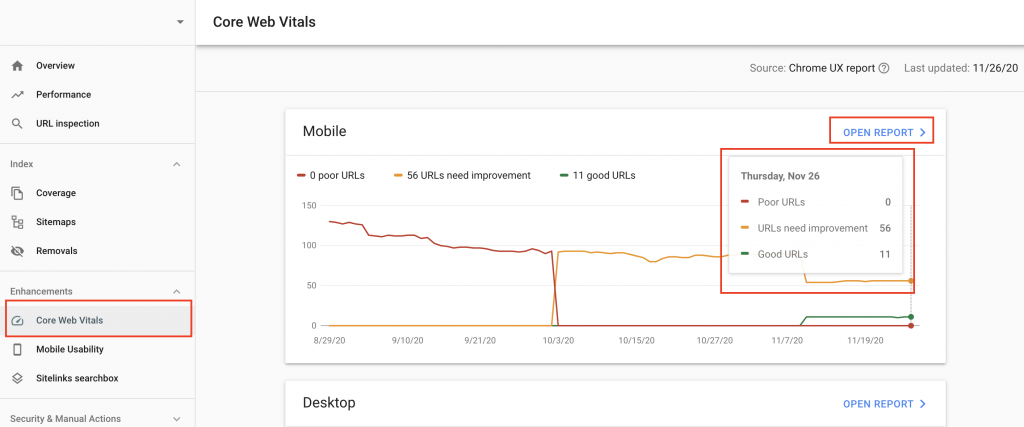Viewport: 1024px width, 427px height.
Task: Click the Sitemaps tree icon
Action: coord(18,222)
